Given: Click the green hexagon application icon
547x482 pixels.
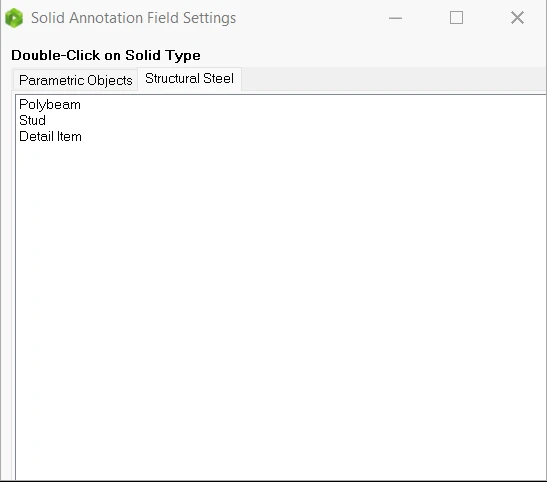Looking at the screenshot, I should [14, 18].
